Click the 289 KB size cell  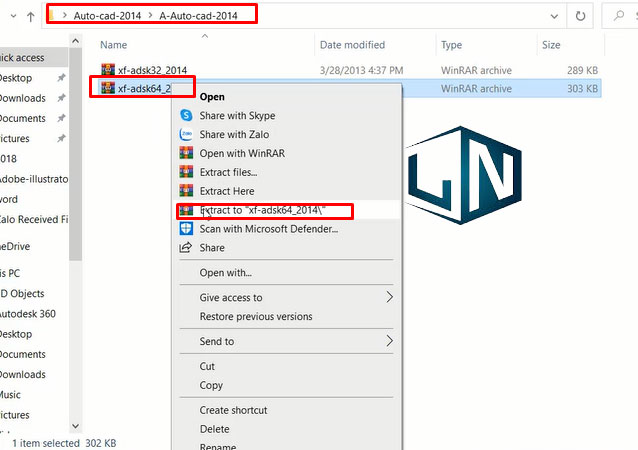coord(582,70)
